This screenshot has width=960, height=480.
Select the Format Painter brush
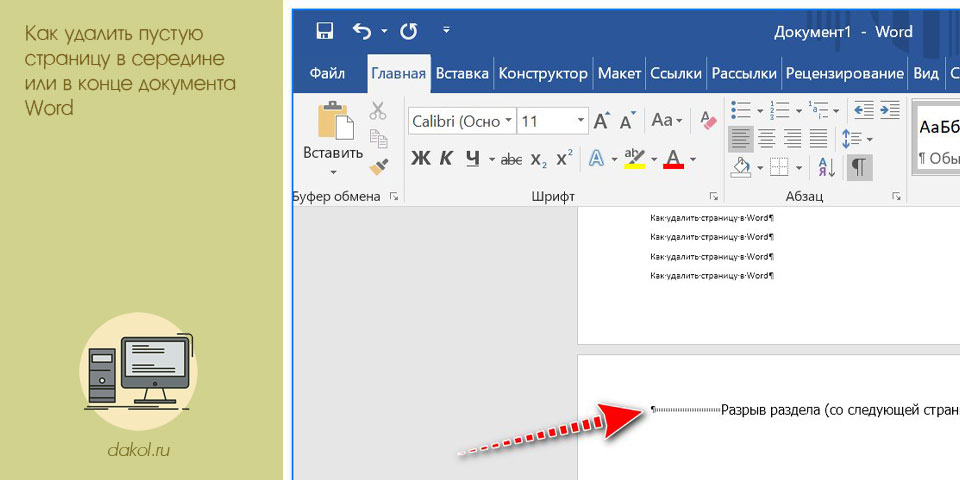point(378,167)
